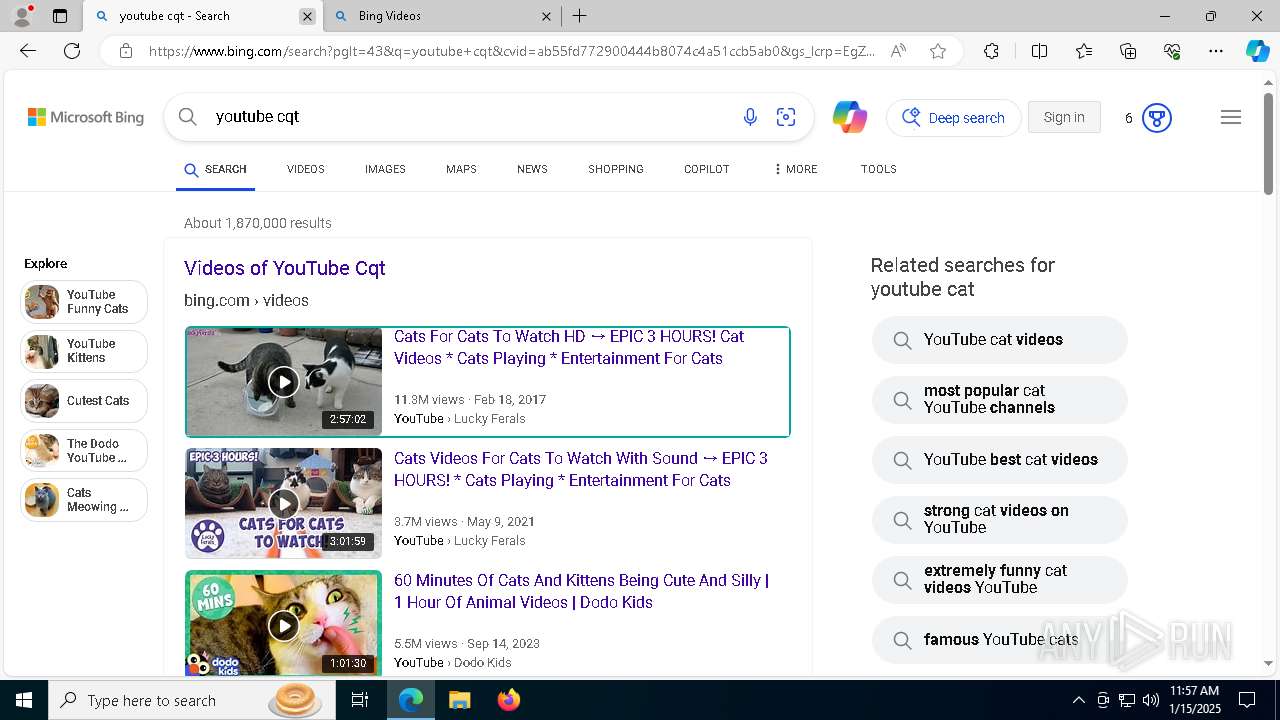This screenshot has height=720, width=1280.
Task: Click the Microsoft Bing logo
Action: [86, 117]
